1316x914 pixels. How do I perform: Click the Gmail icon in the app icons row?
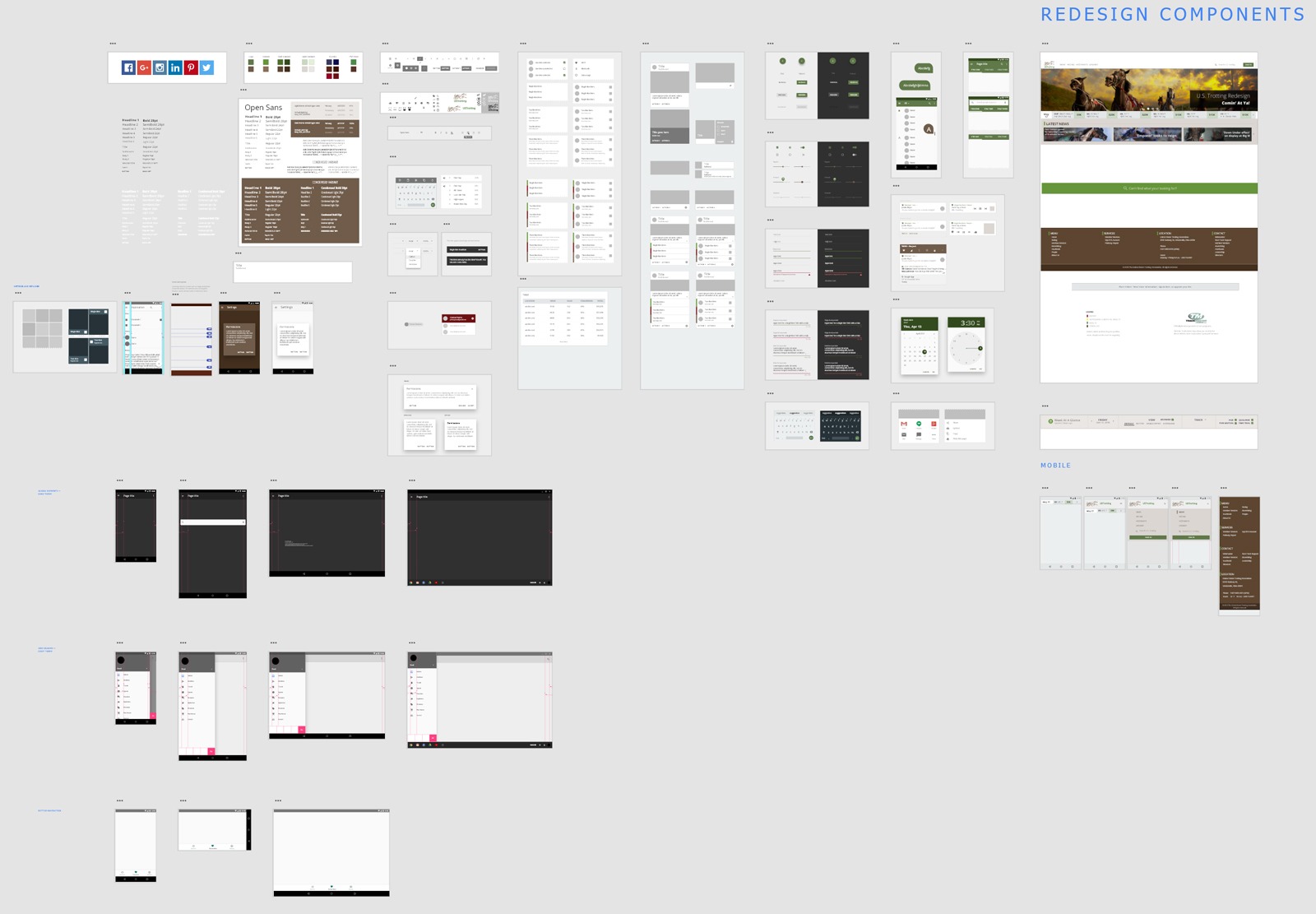point(904,424)
